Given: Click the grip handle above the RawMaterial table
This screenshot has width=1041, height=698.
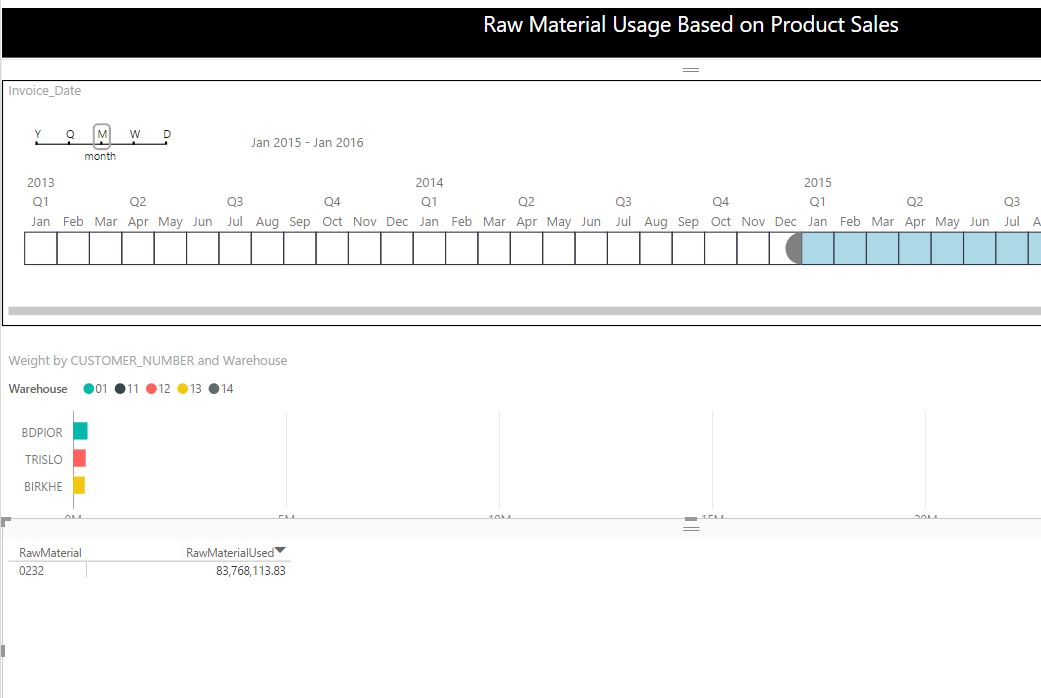Looking at the screenshot, I should coord(691,528).
